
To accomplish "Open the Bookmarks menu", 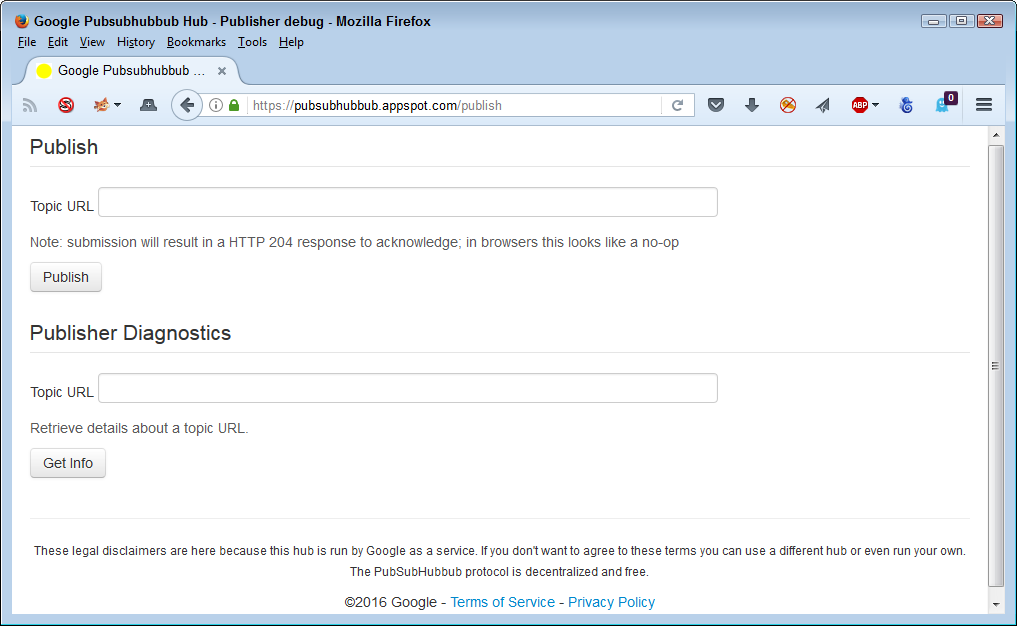I will 196,42.
